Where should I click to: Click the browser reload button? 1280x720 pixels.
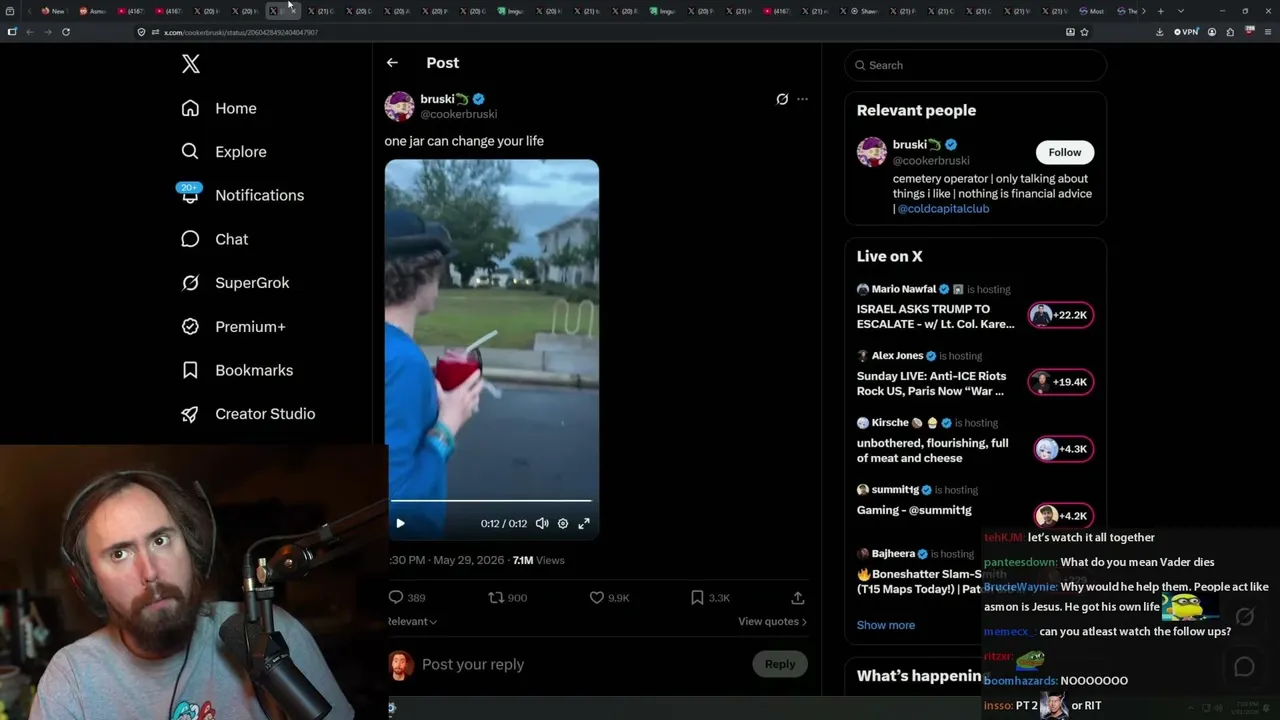click(x=66, y=32)
